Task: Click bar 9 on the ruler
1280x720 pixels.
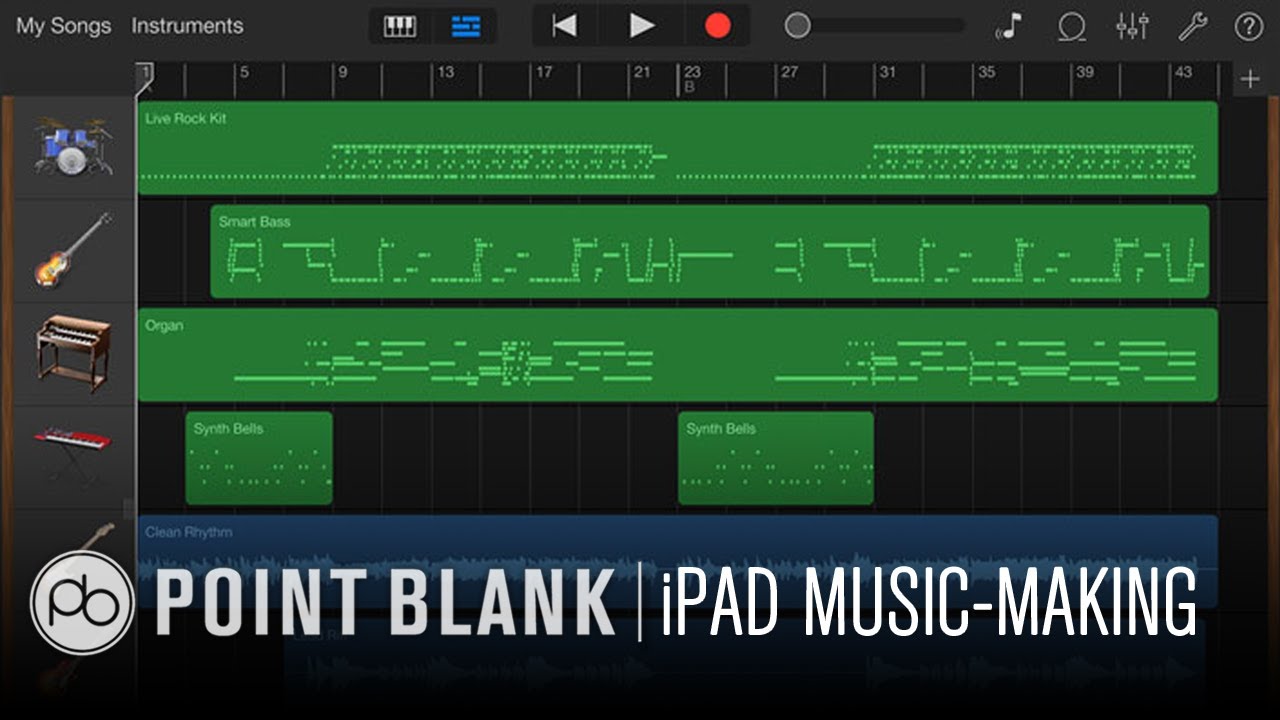Action: 342,73
